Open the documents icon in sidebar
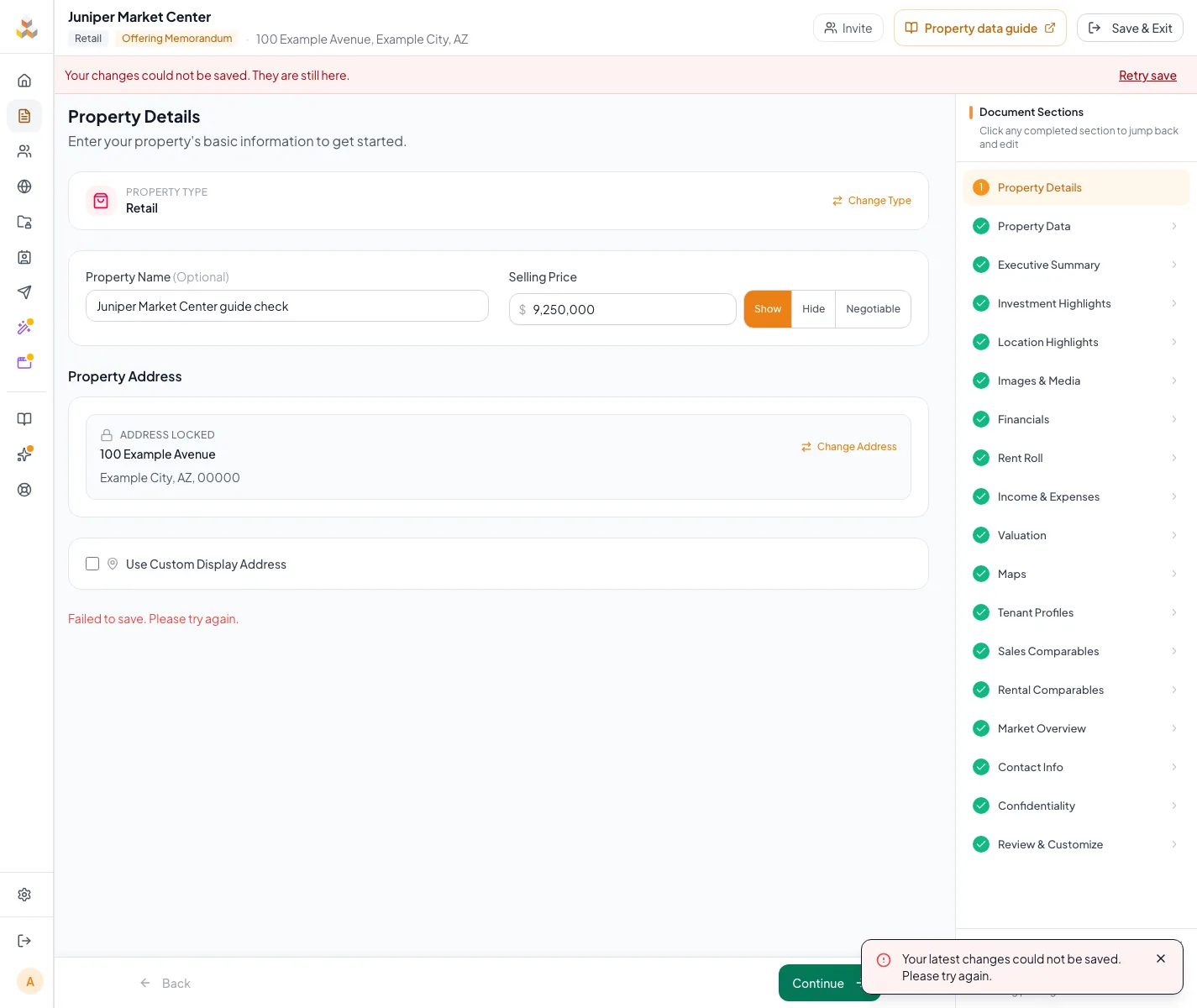The height and width of the screenshot is (1008, 1197). (x=24, y=116)
